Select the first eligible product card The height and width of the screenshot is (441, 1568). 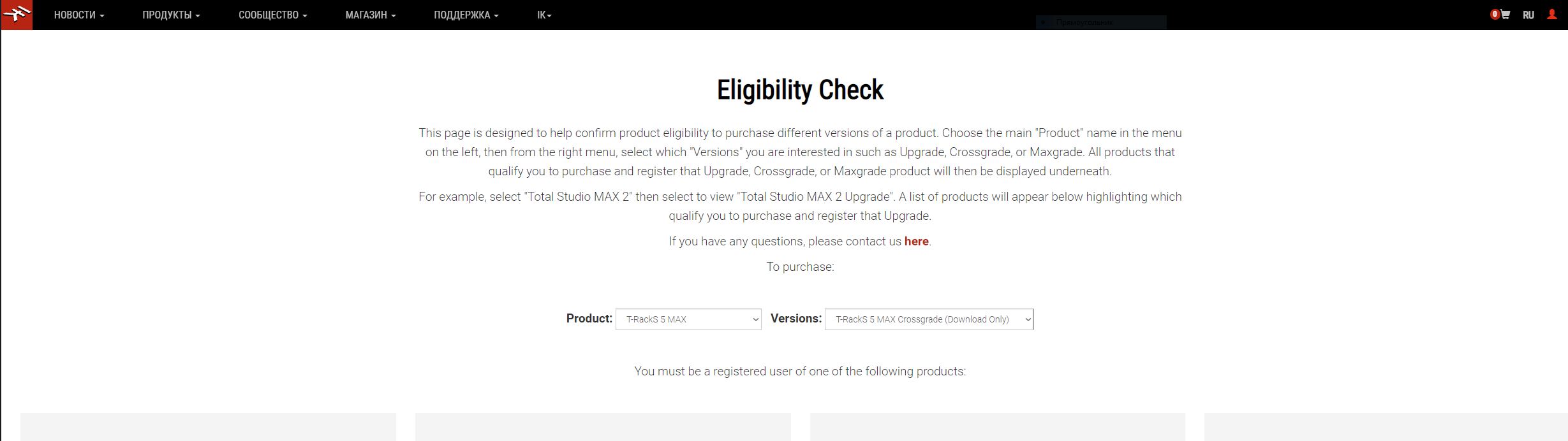click(208, 427)
